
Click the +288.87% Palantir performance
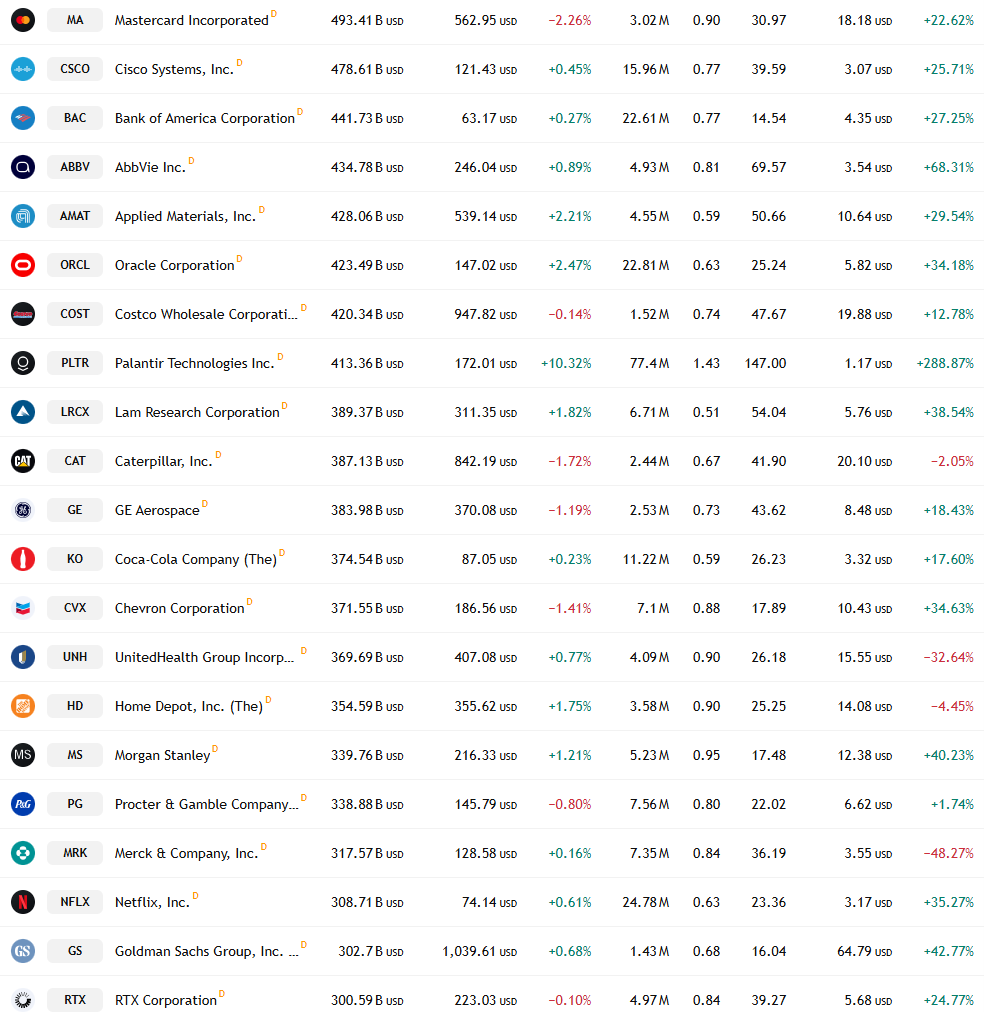(945, 363)
